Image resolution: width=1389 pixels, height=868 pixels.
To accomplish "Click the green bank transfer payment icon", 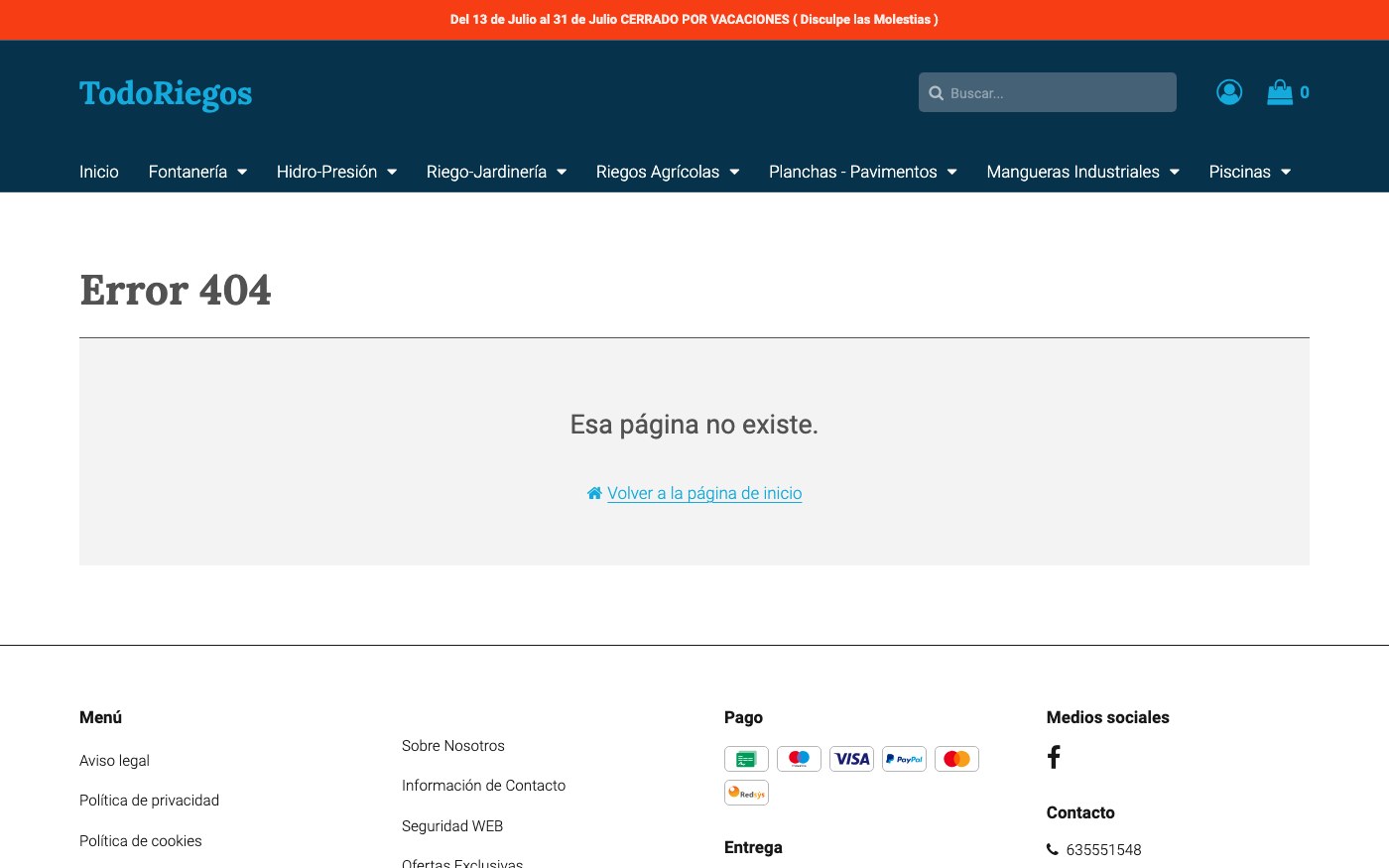I will click(746, 759).
